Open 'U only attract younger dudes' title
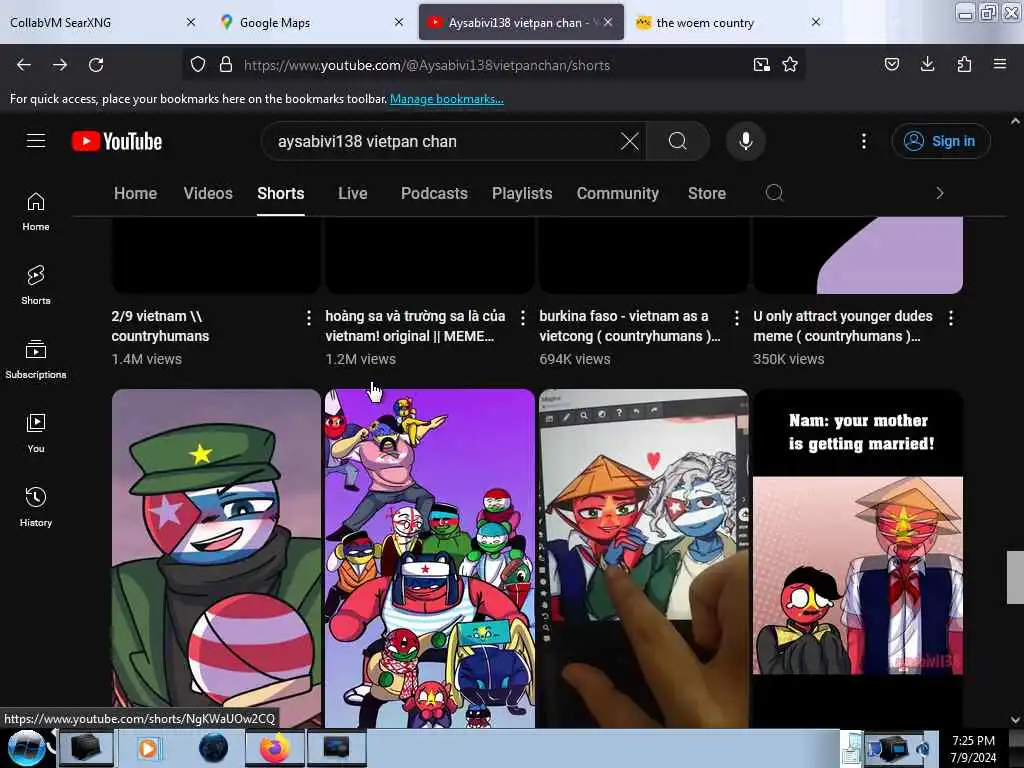1024x768 pixels. pos(842,326)
